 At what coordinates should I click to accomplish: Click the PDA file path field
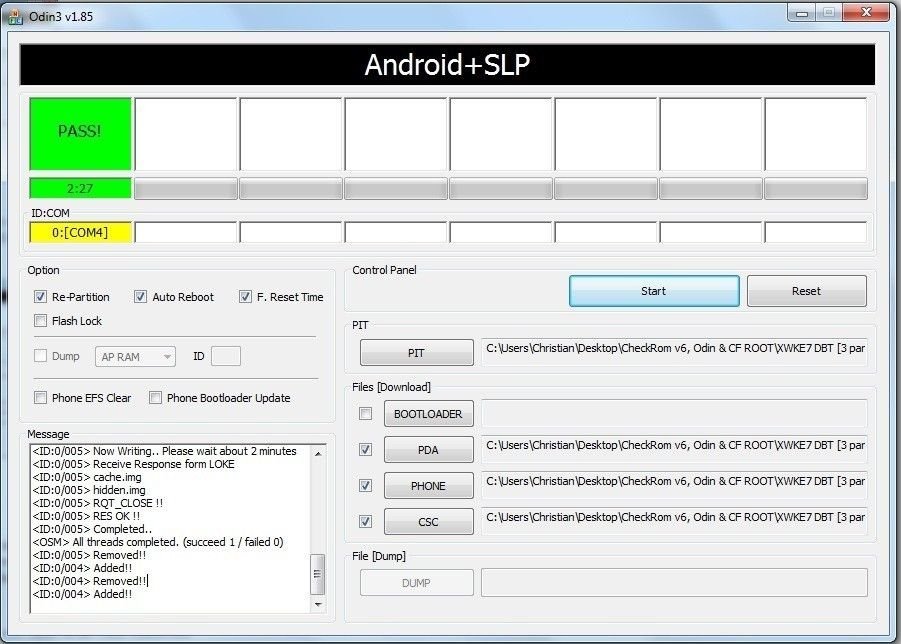(674, 449)
